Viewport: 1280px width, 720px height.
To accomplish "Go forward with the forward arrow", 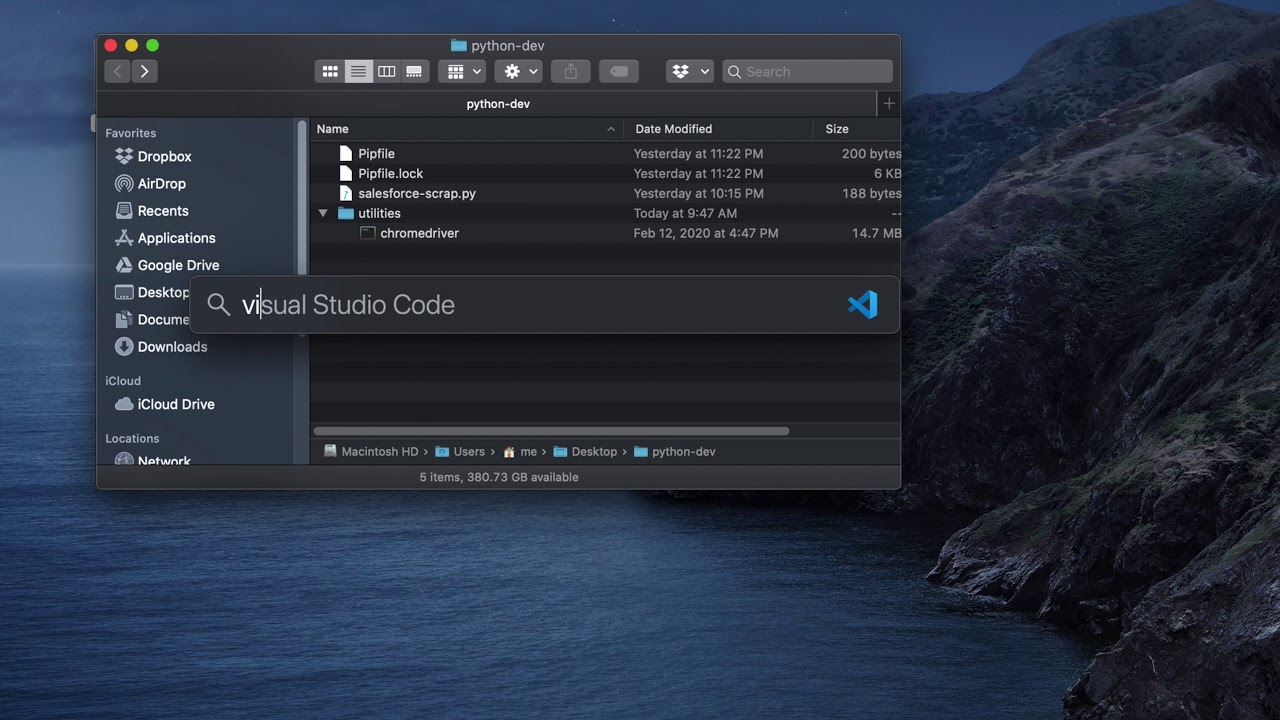I will (x=145, y=71).
